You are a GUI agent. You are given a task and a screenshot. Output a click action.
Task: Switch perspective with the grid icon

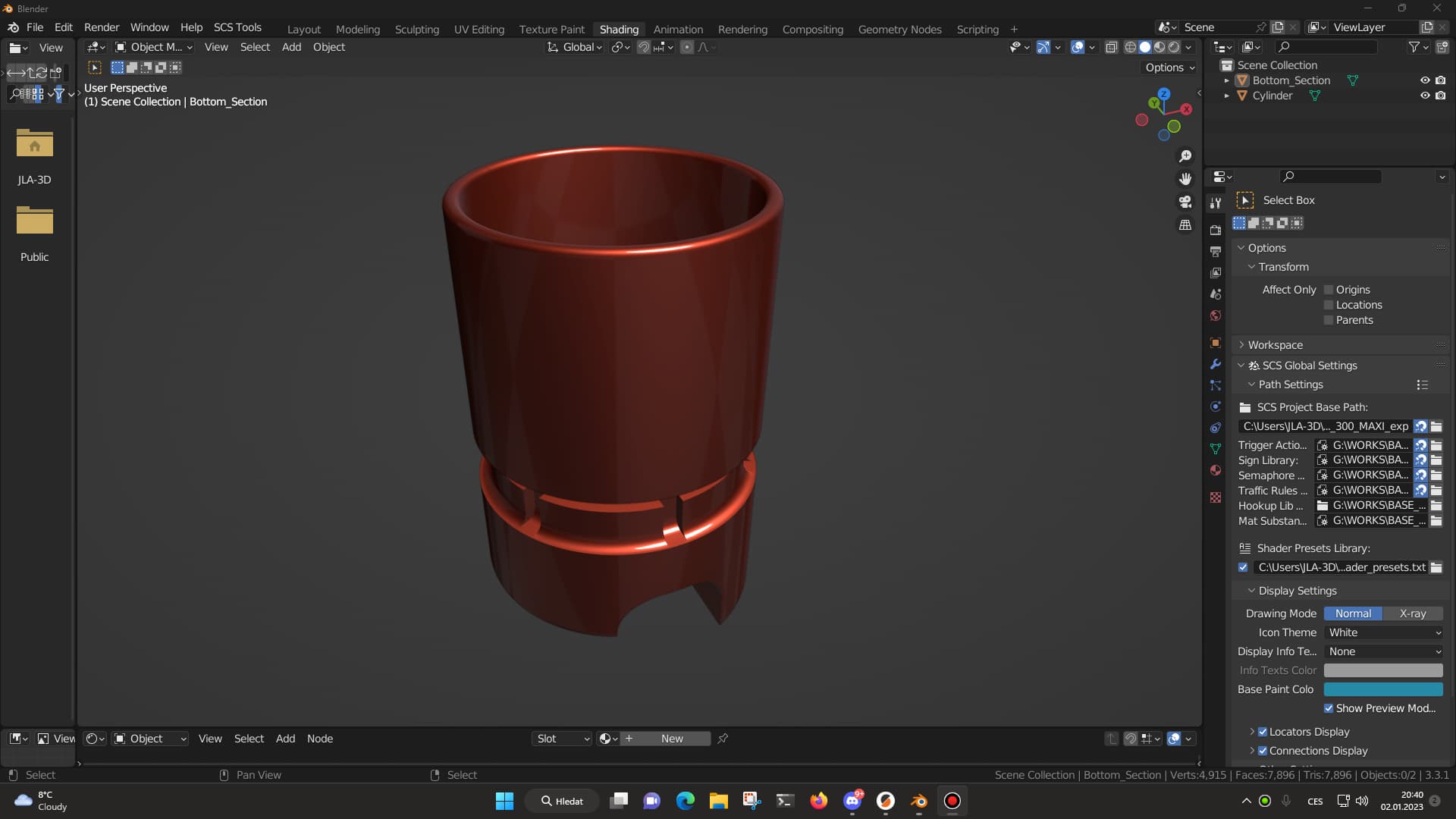1185,225
